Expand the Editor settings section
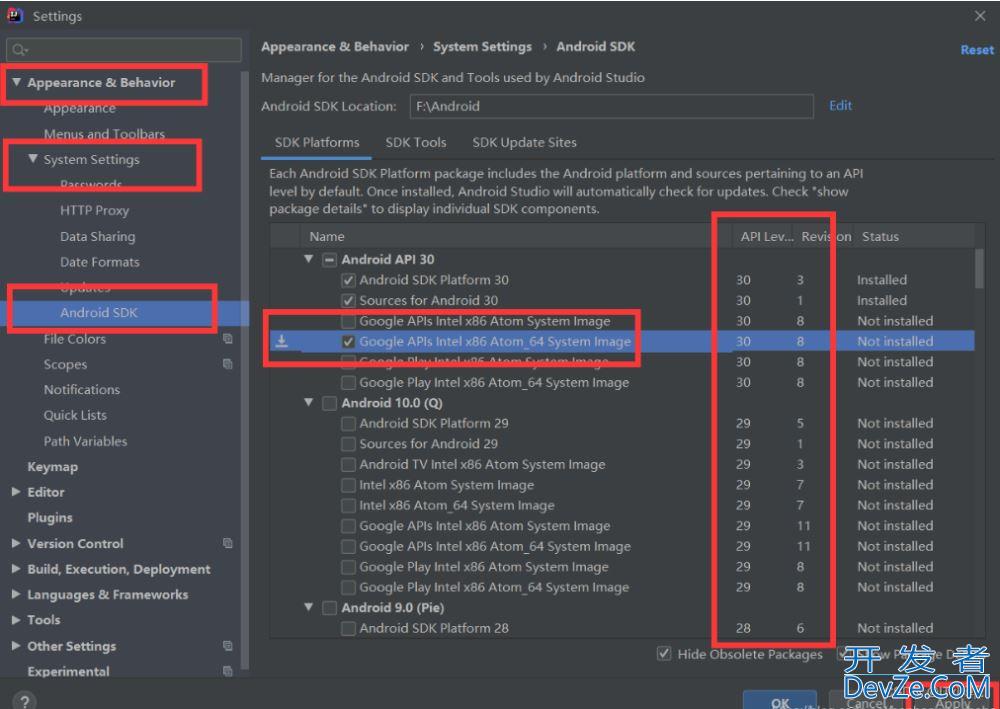Screen dimensions: 1000x709 tap(17, 492)
